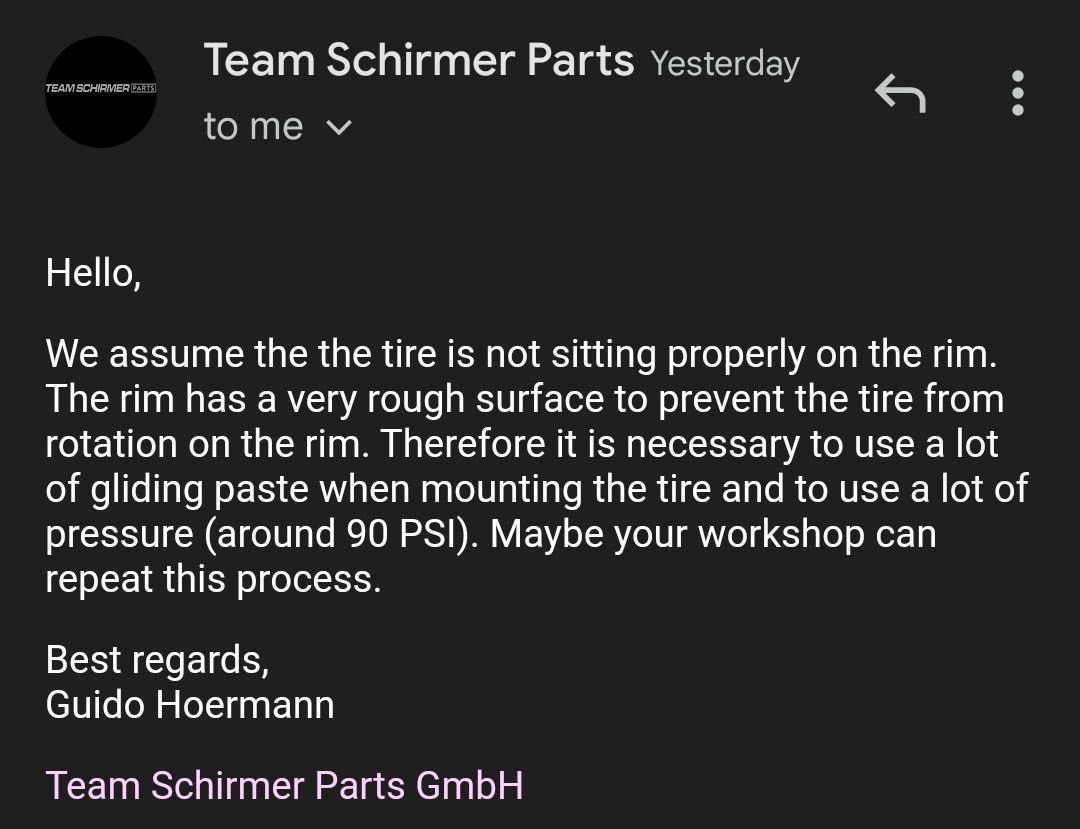This screenshot has width=1080, height=829.
Task: Click the "Hello," greeting line
Action: 93,273
